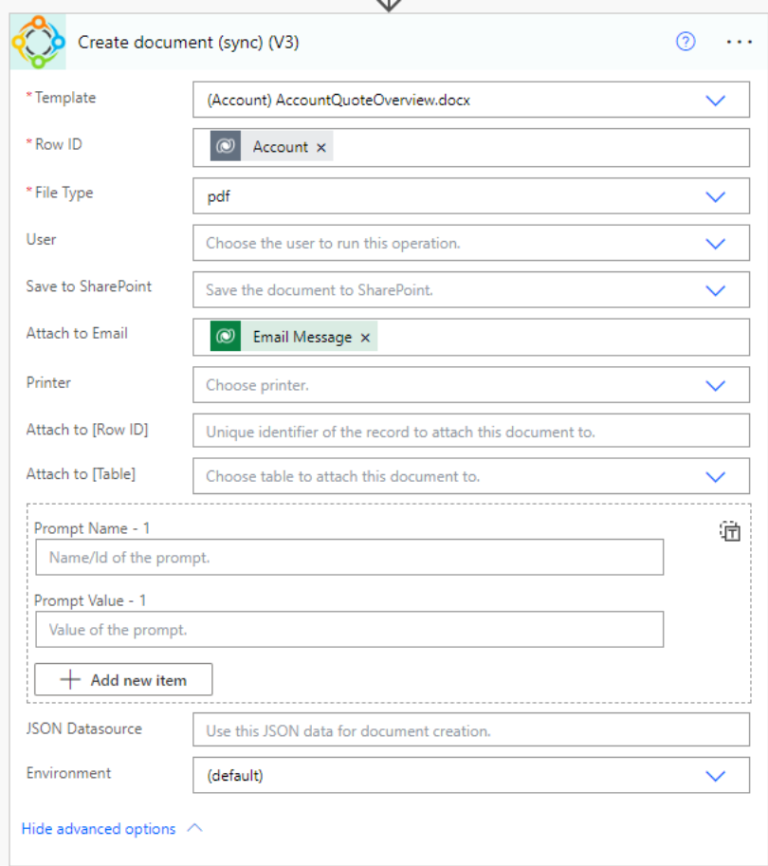Open the Attach to [Table] dropdown
This screenshot has height=866, width=768.
point(716,476)
